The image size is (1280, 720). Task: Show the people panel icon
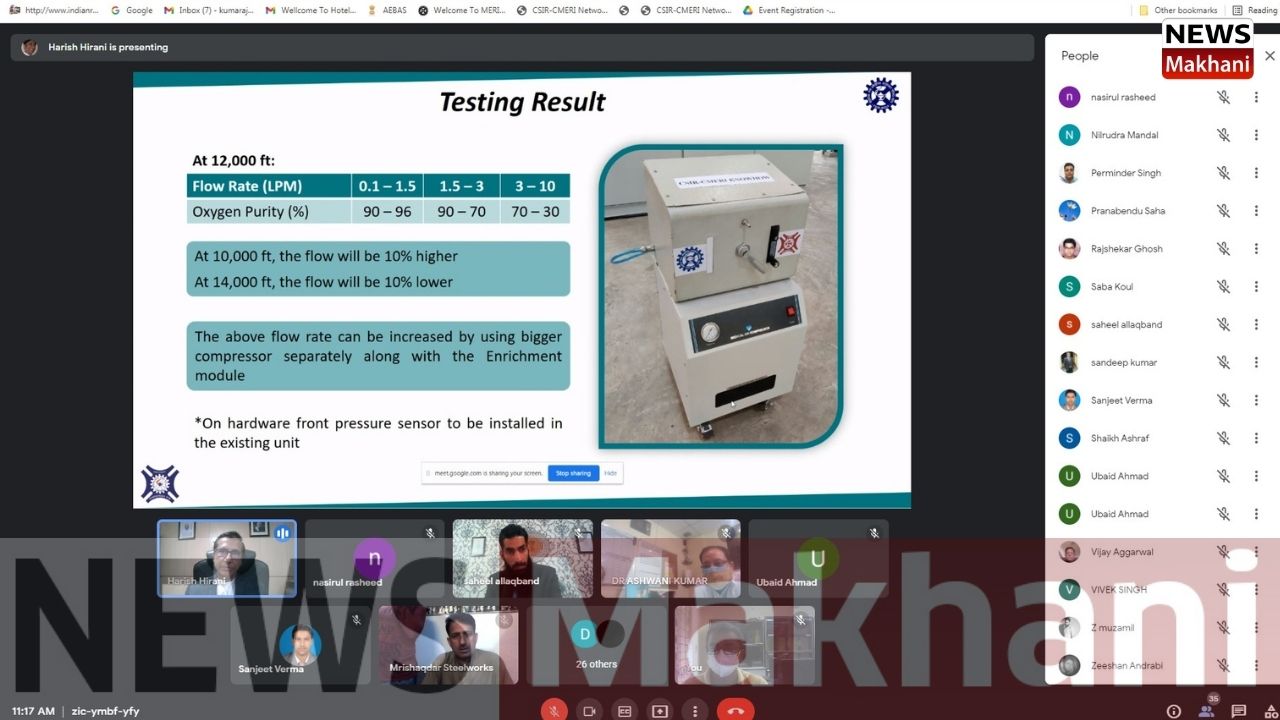click(1206, 711)
